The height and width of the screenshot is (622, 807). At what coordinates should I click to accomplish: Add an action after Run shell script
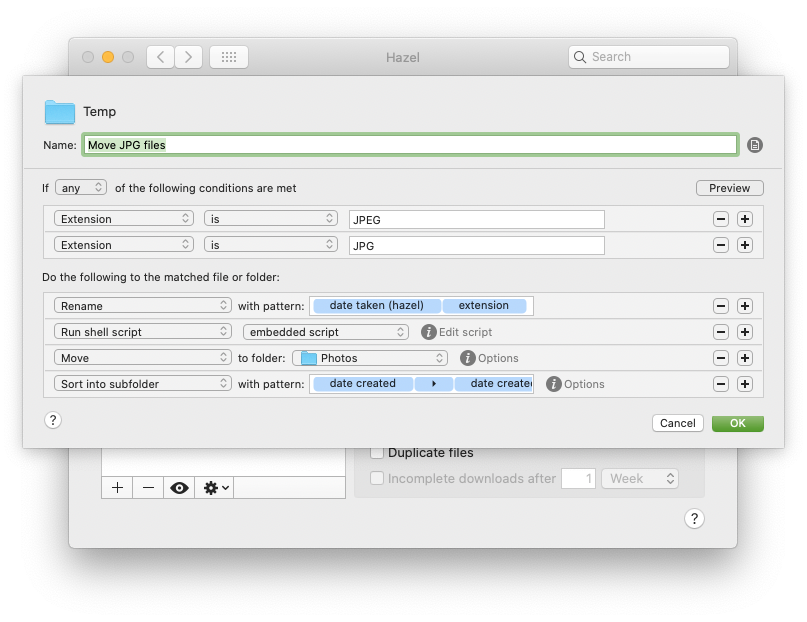coord(745,332)
